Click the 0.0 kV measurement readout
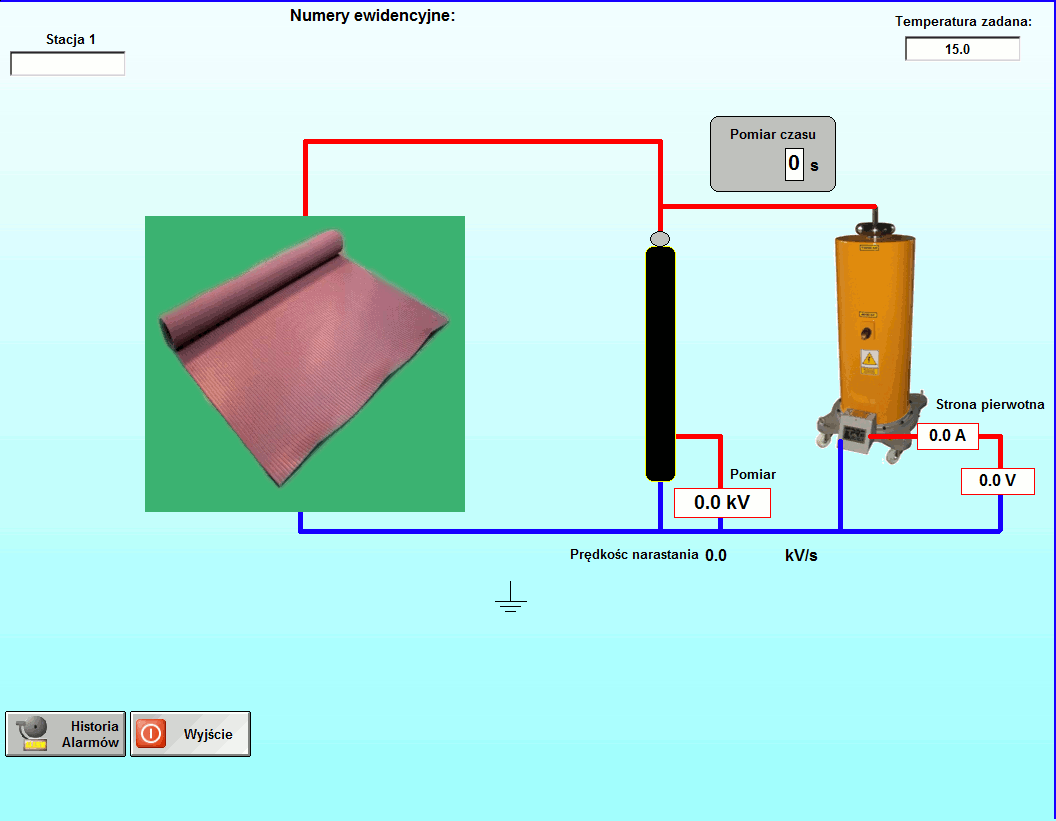Screen dimensions: 1056x821 (722, 502)
